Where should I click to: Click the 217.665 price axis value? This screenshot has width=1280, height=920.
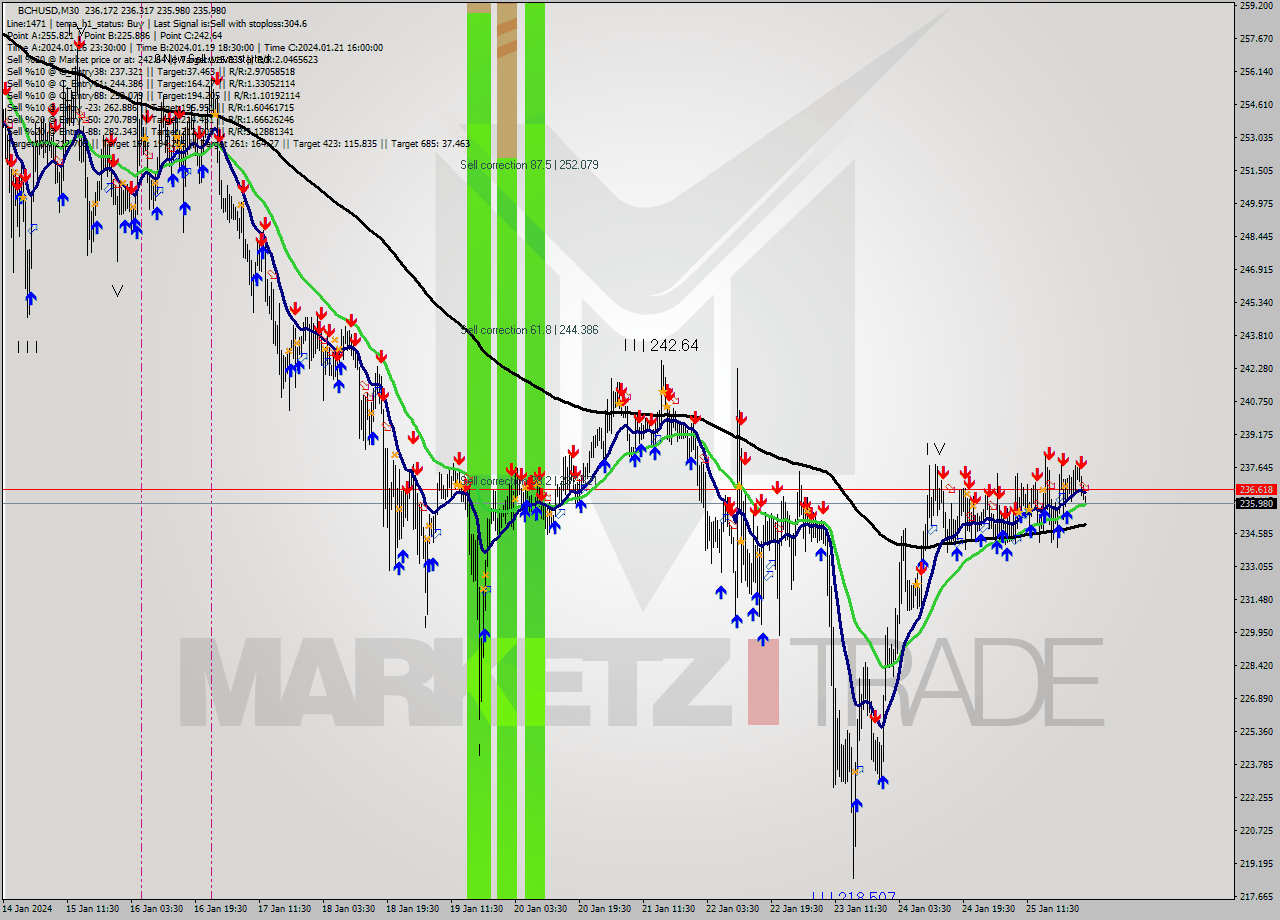[1256, 896]
